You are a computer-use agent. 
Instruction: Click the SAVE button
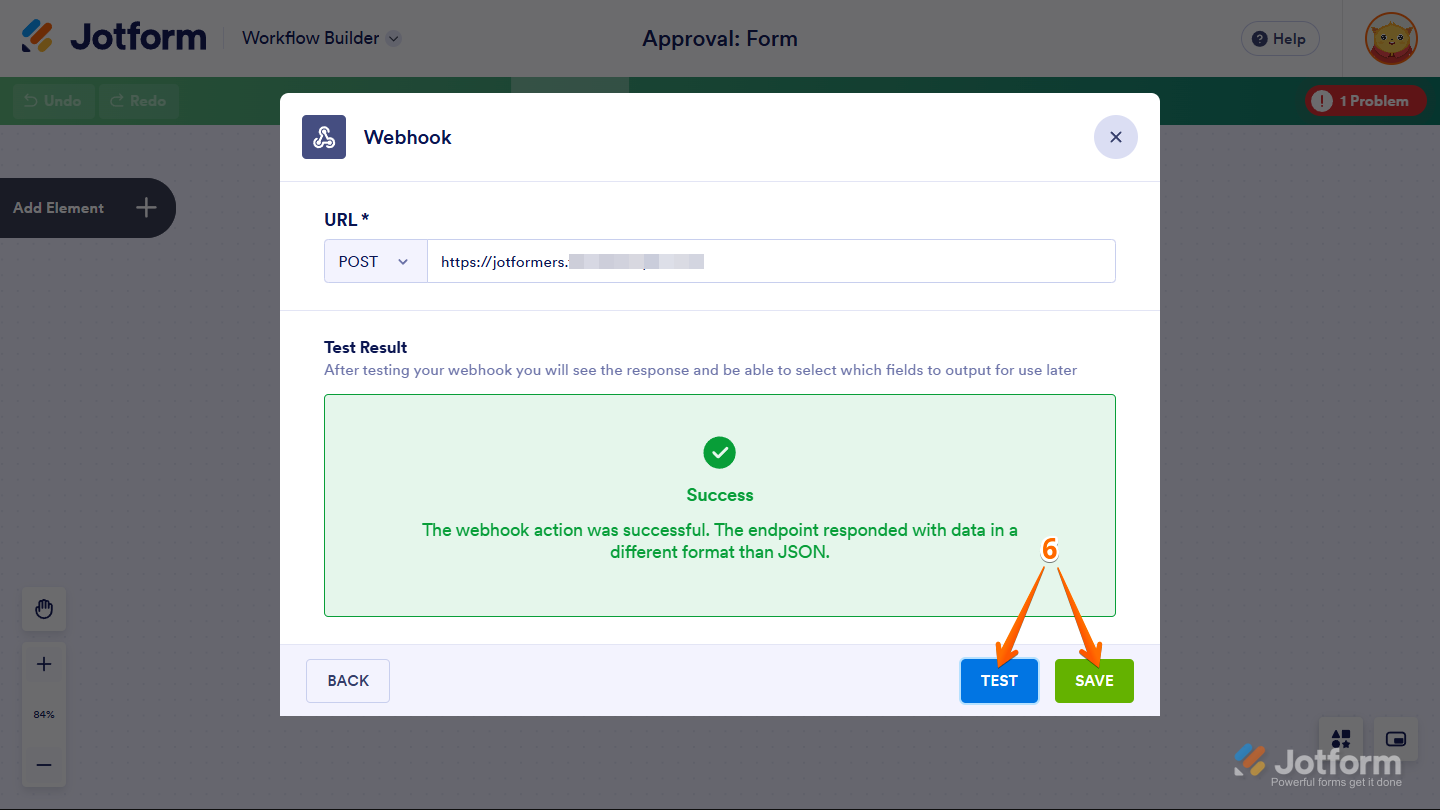(1094, 680)
